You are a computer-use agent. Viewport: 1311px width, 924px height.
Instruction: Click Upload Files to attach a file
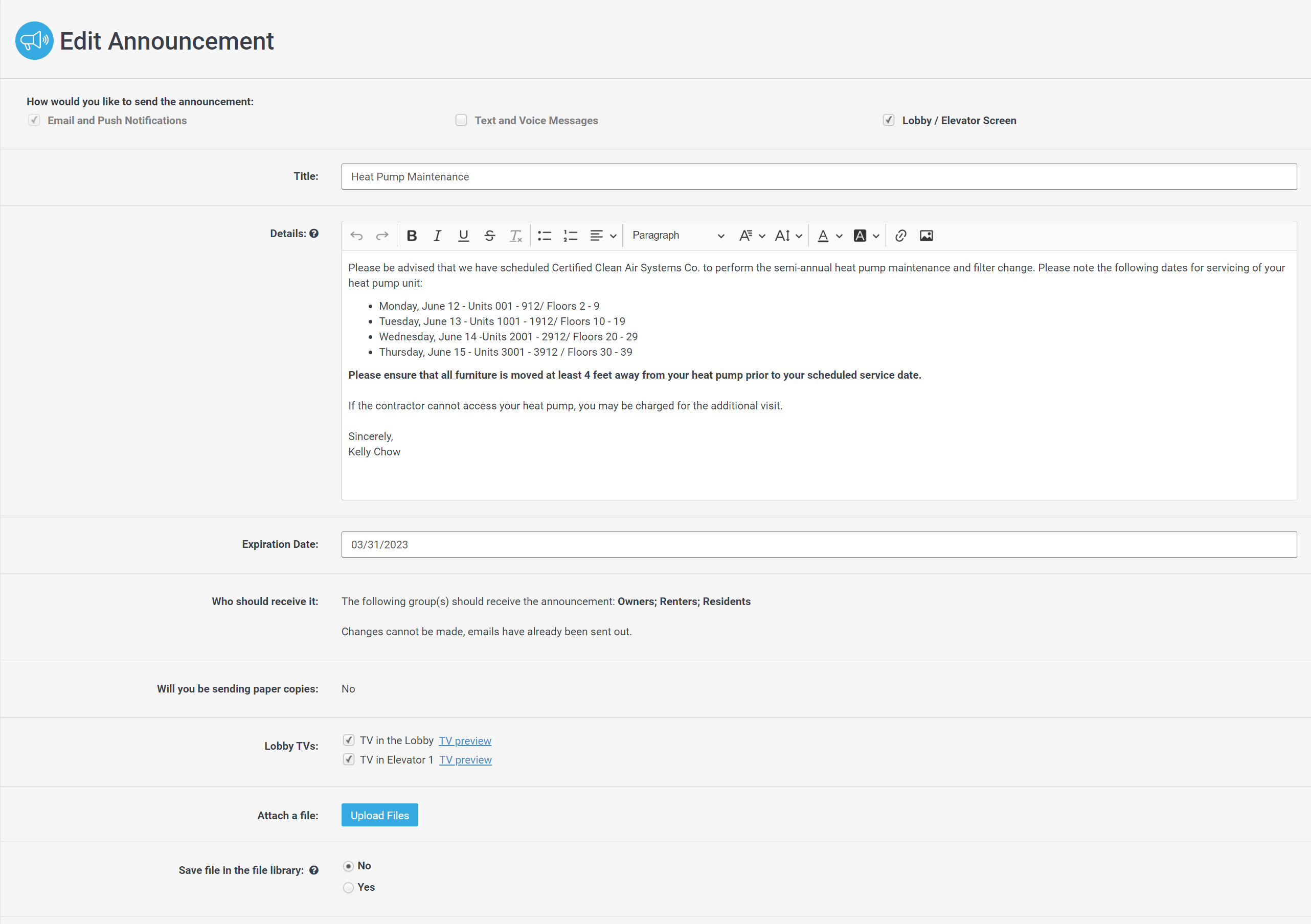[x=379, y=815]
